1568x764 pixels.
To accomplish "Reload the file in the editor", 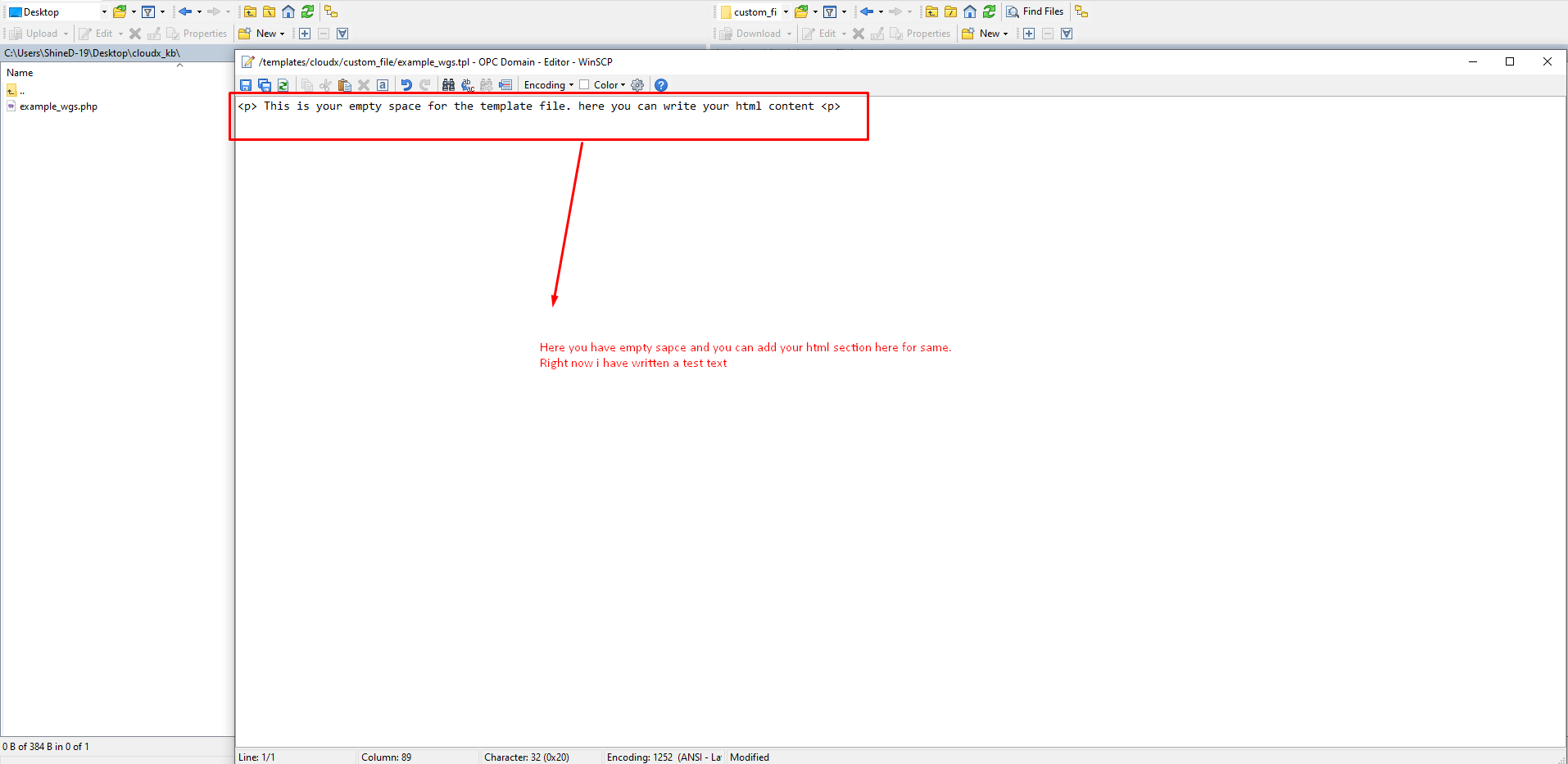I will click(x=283, y=85).
